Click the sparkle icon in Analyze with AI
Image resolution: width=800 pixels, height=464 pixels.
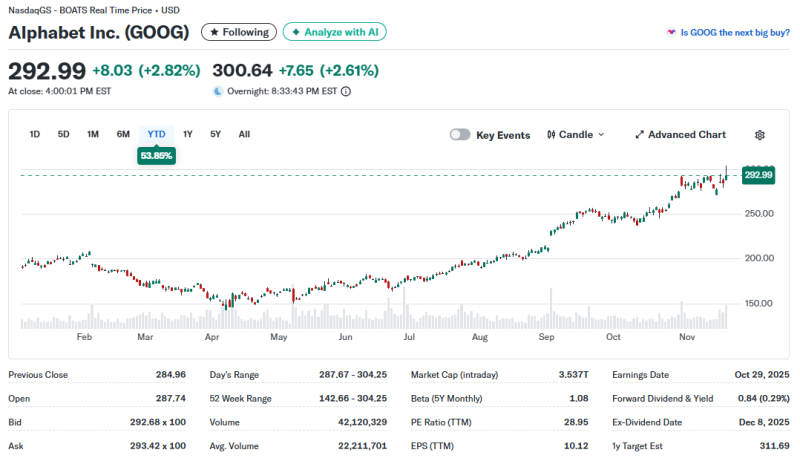[296, 32]
